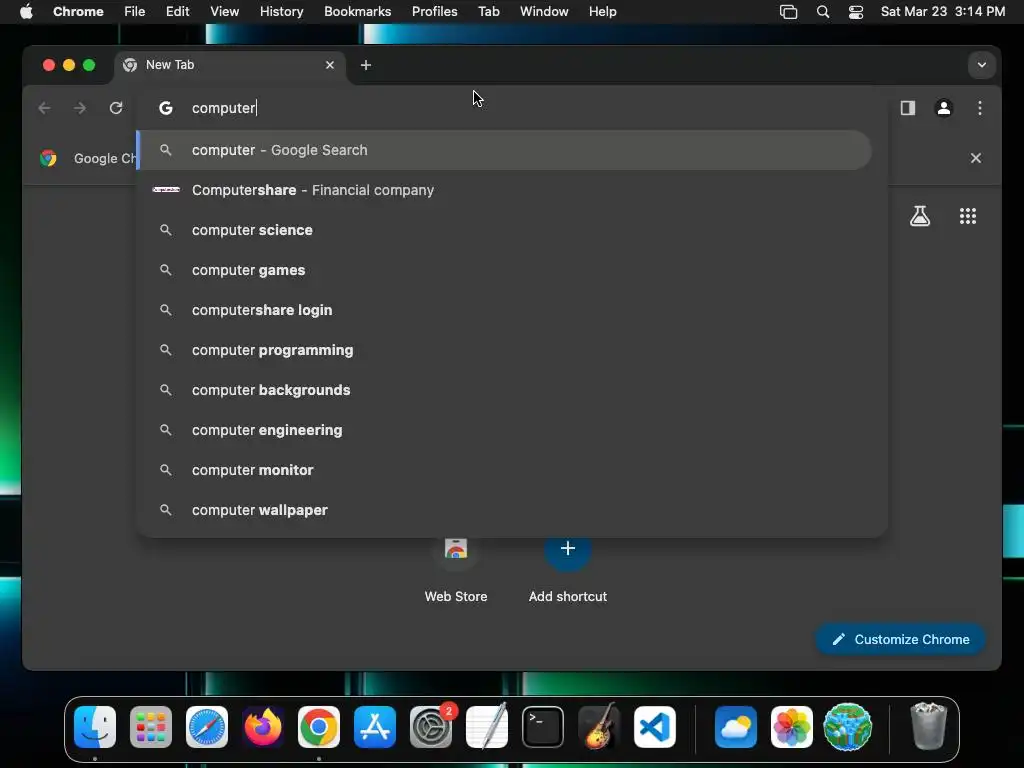Open App Store from the Dock
1024x768 pixels.
(x=375, y=727)
